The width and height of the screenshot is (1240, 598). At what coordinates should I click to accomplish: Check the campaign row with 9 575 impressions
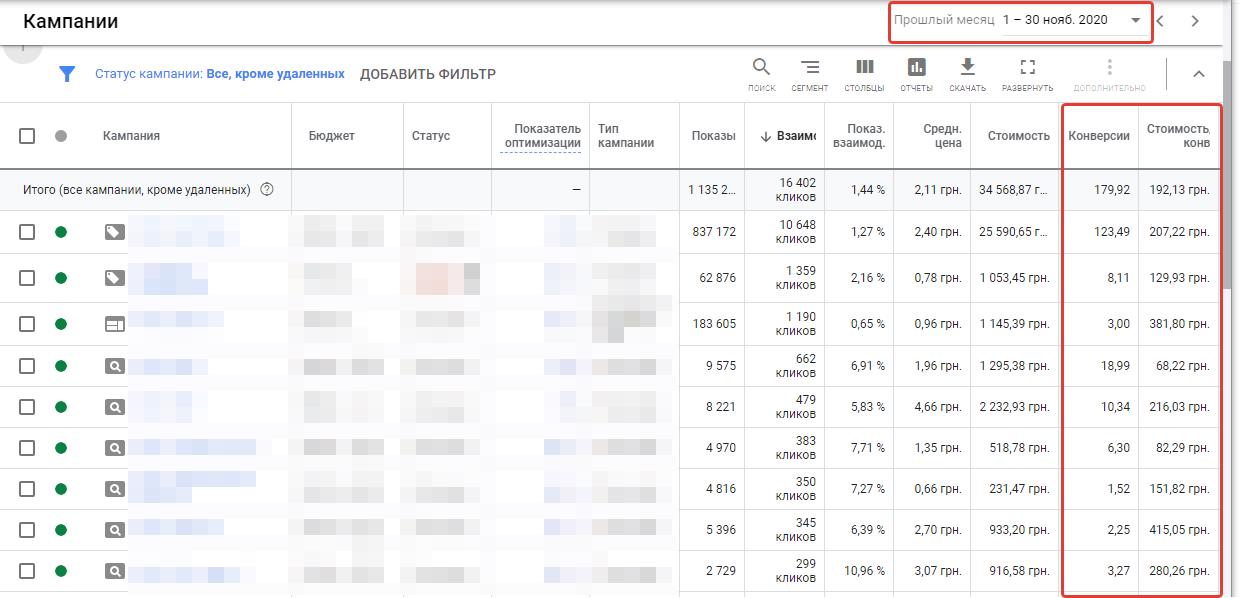pyautogui.click(x=27, y=367)
